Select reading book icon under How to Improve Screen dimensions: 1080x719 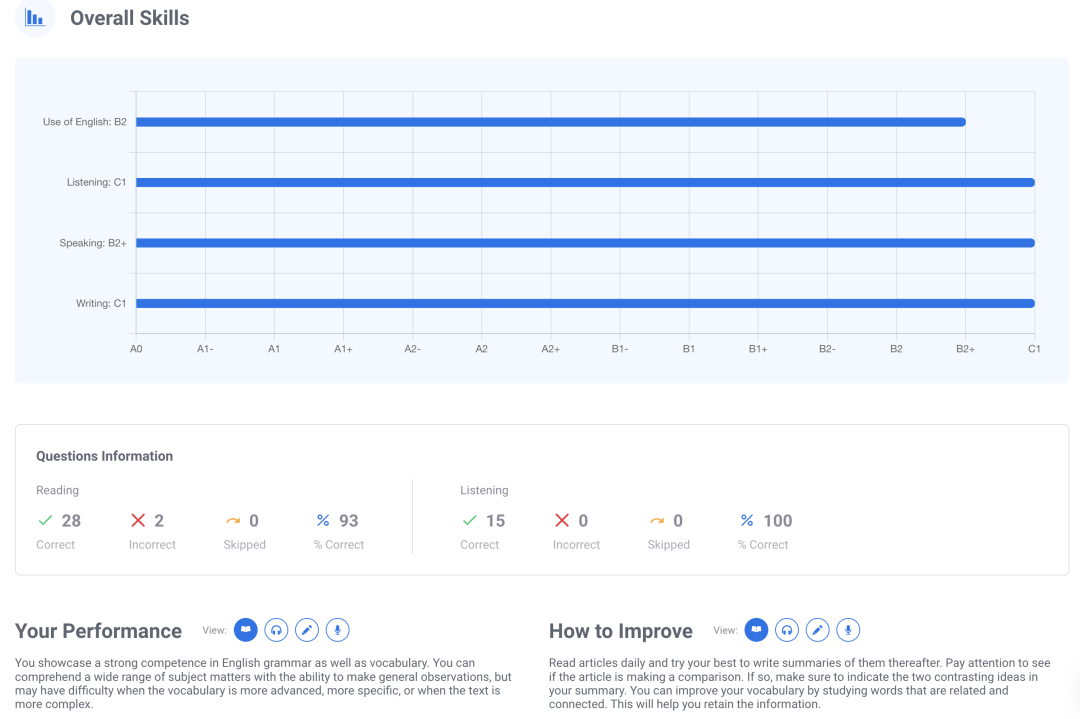tap(757, 630)
